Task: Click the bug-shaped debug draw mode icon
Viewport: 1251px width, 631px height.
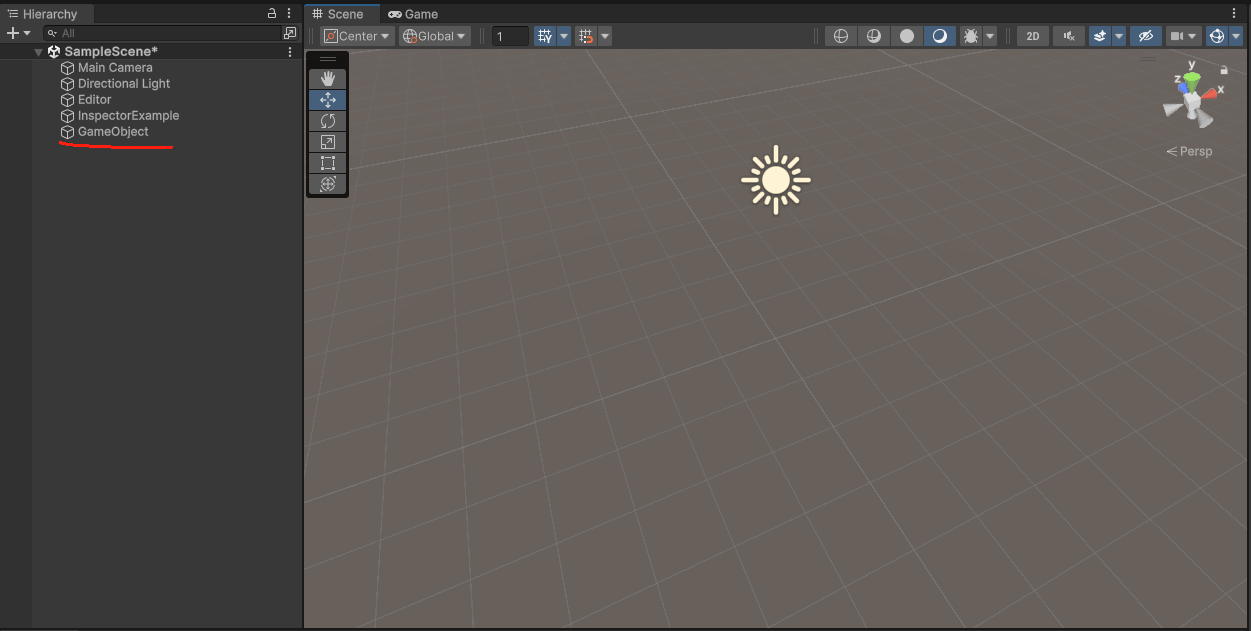Action: [970, 36]
